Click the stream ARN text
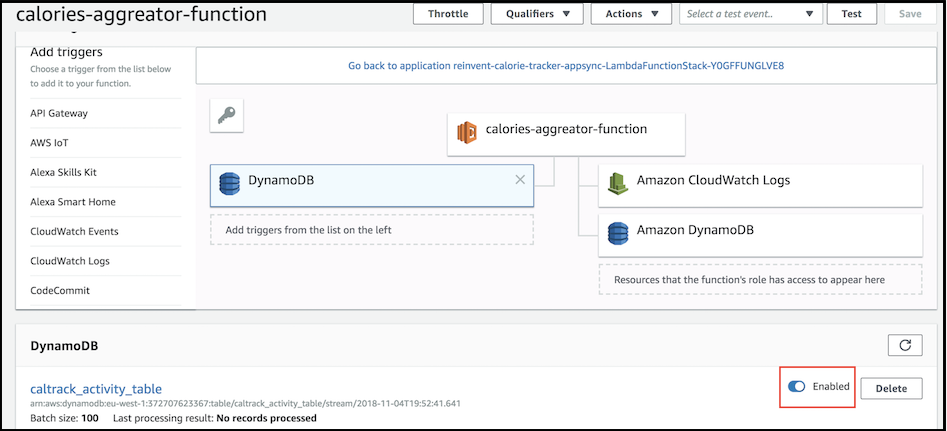This screenshot has height=431, width=947. (246, 403)
